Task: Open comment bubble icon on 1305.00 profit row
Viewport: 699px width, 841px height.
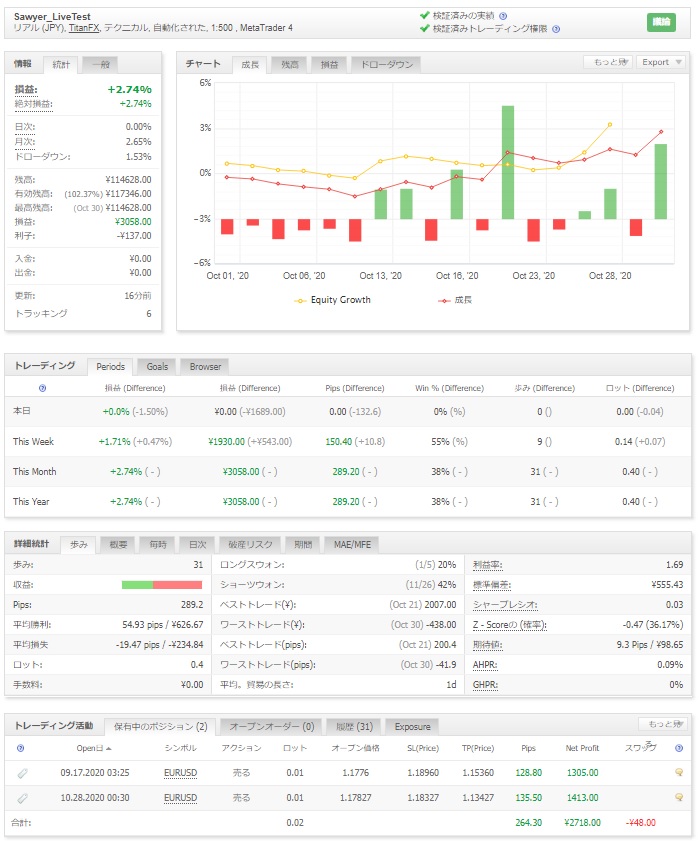Action: (x=679, y=772)
